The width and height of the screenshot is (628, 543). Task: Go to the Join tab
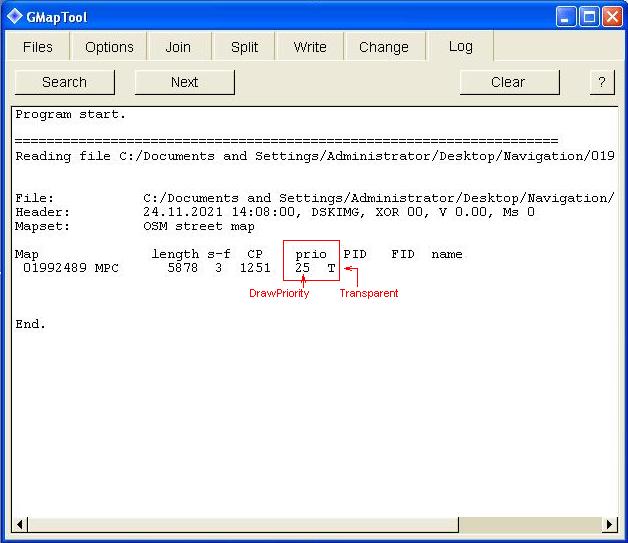tap(178, 47)
